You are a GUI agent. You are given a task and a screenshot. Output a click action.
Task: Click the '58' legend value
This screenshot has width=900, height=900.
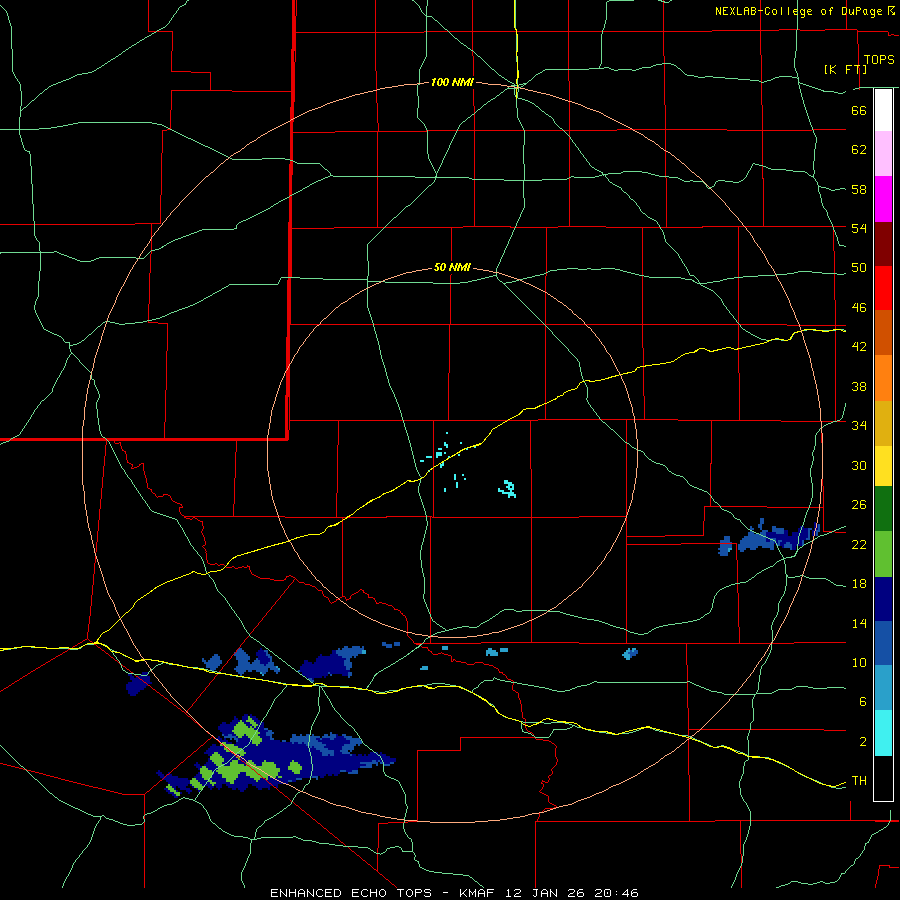[x=859, y=189]
